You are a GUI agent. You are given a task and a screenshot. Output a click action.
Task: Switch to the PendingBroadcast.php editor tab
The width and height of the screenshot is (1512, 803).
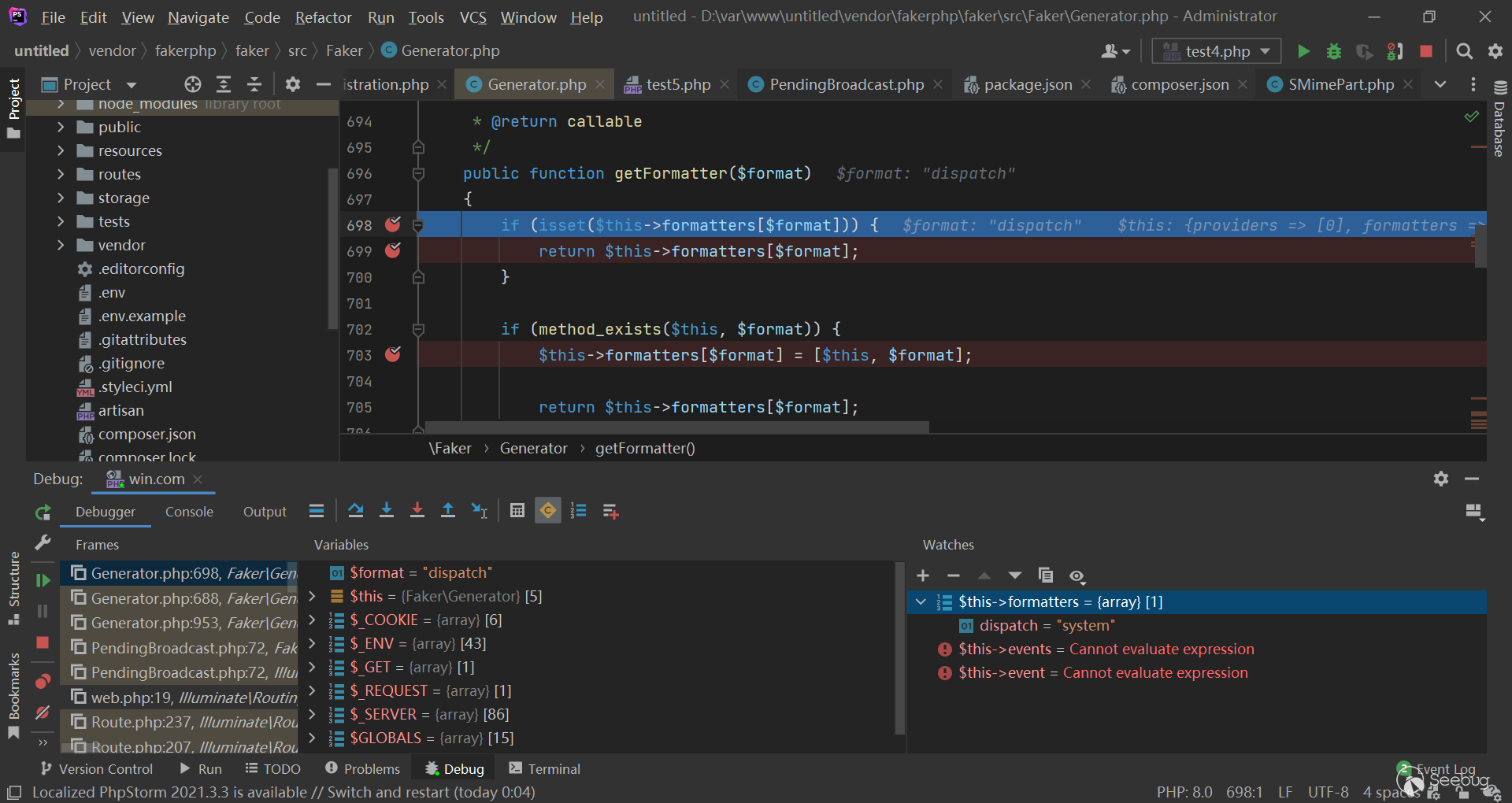[846, 84]
